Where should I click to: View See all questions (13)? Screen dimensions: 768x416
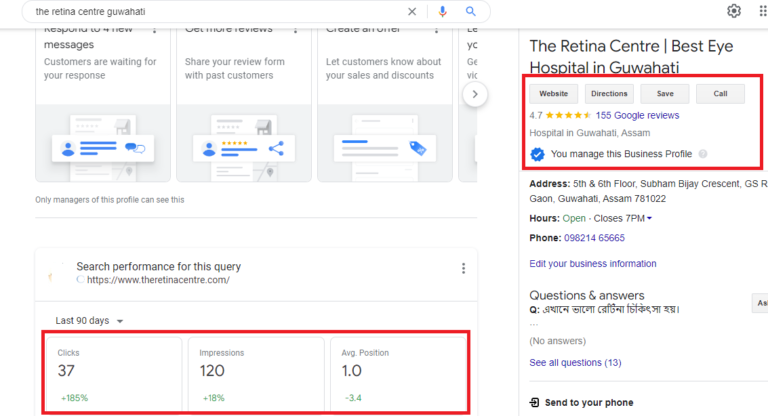pos(575,362)
